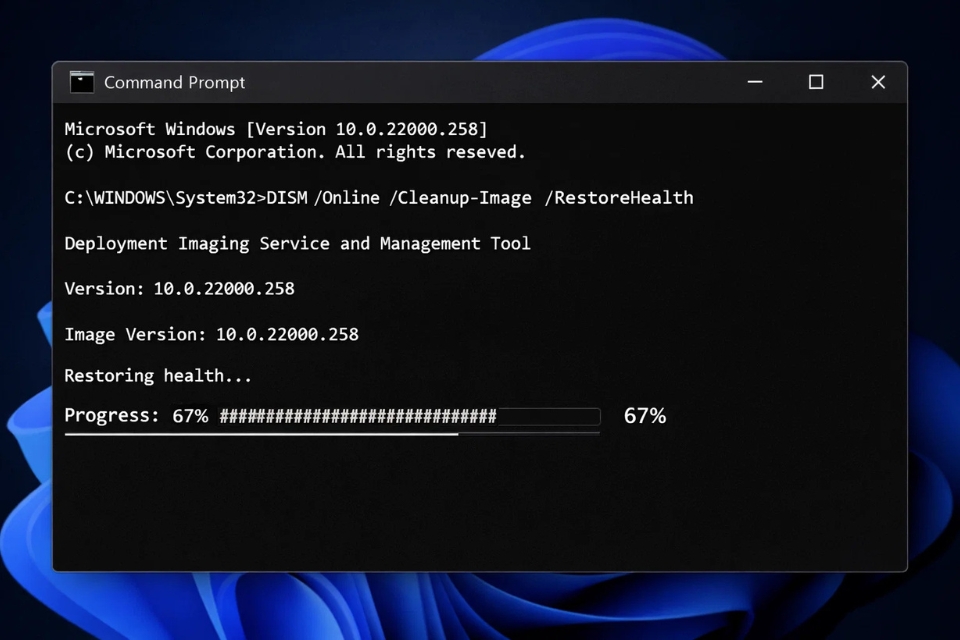Minimize the Command Prompt window
Viewport: 960px width, 640px height.
click(755, 82)
